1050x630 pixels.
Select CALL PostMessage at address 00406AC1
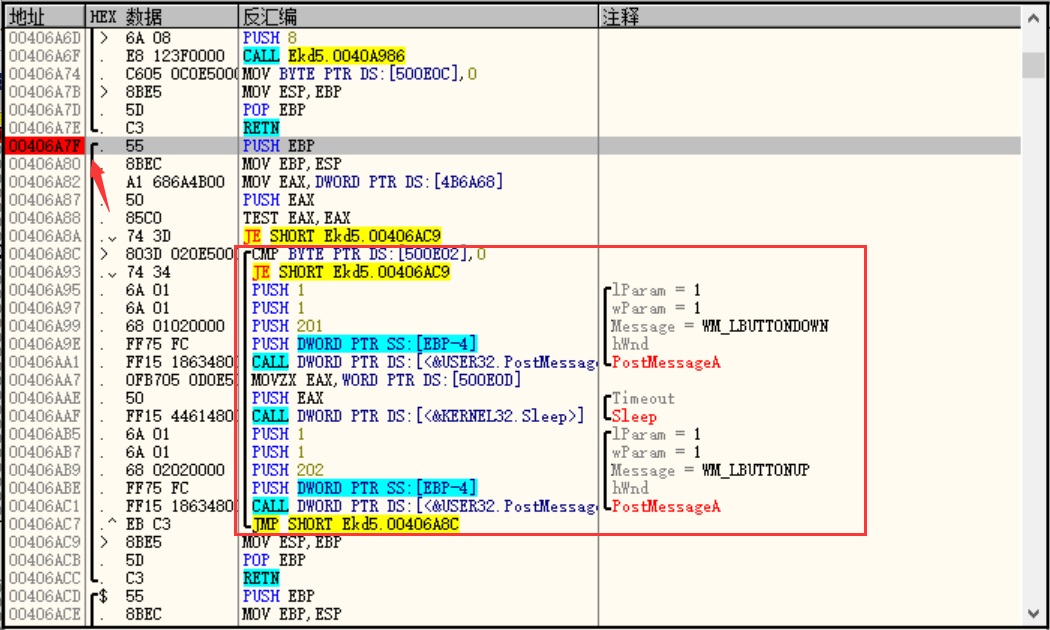[425, 507]
